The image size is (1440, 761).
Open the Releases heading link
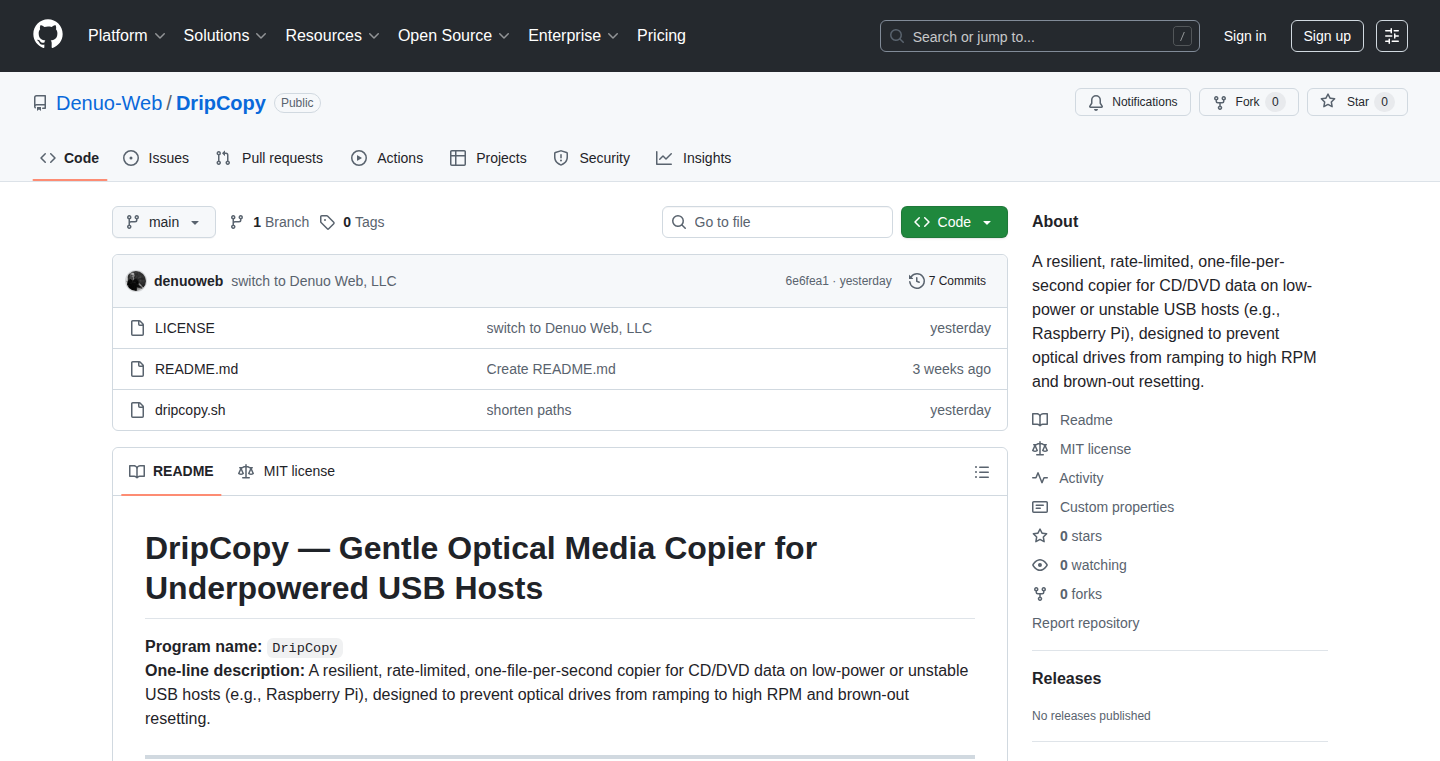(x=1066, y=678)
